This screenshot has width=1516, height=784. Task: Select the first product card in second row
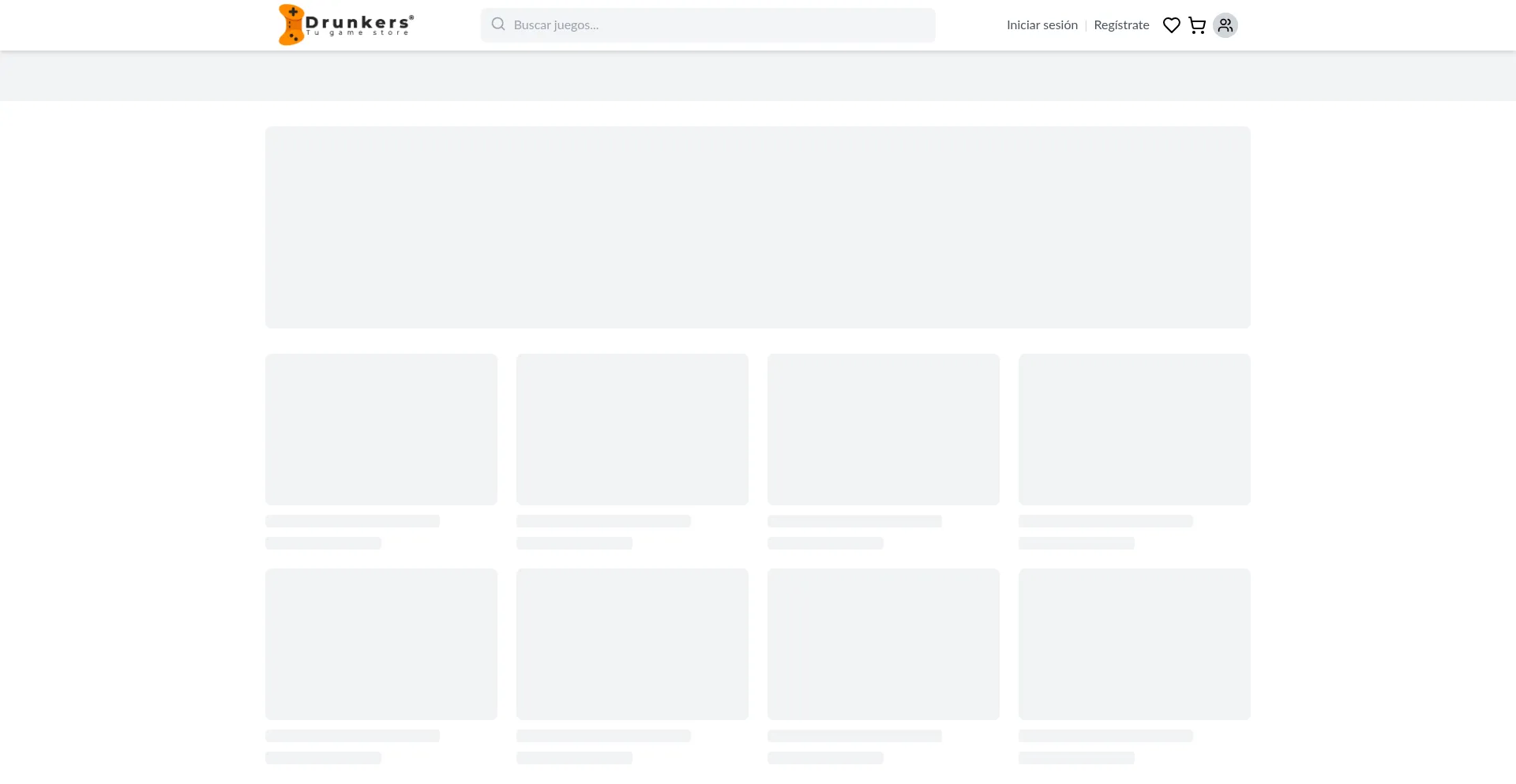pos(381,644)
